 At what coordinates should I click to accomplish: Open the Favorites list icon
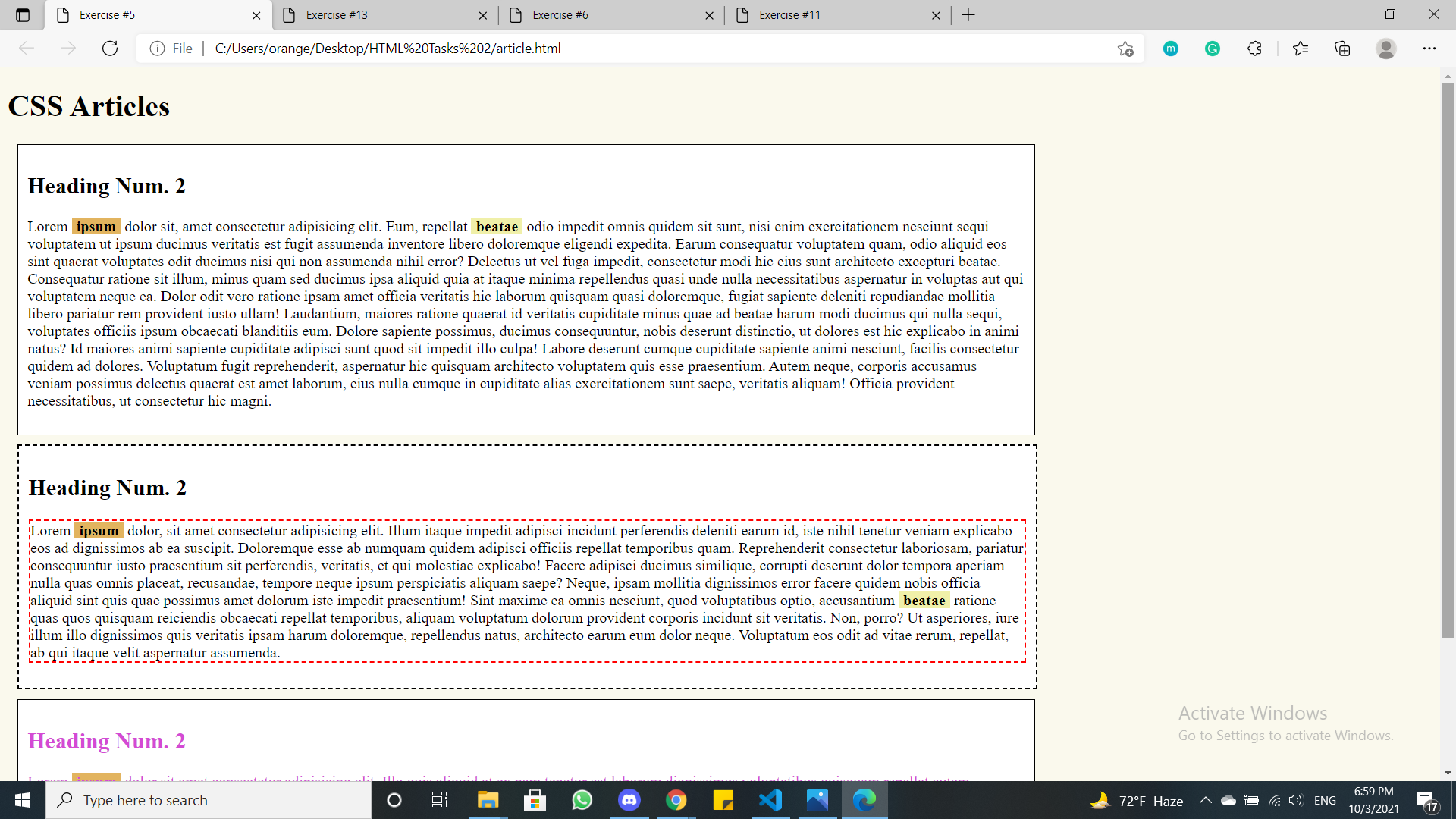pyautogui.click(x=1301, y=49)
